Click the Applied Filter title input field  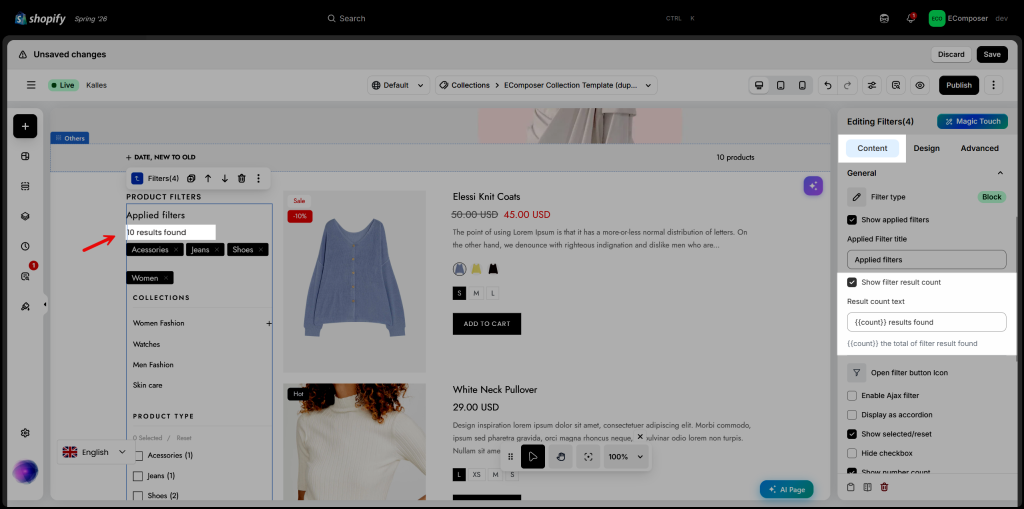click(x=926, y=259)
